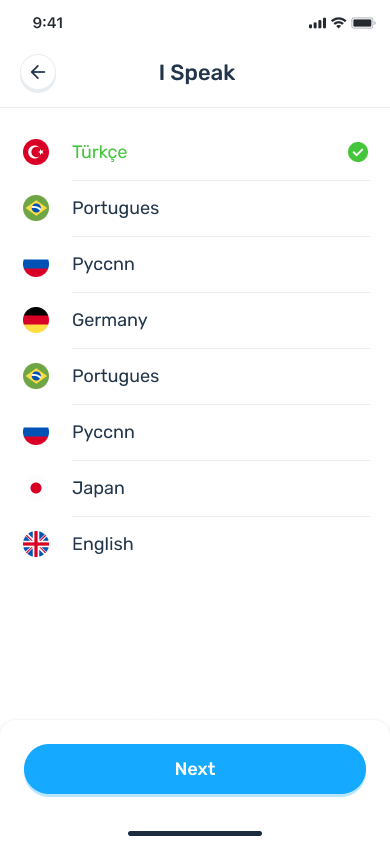Select the first Portugues entry
The width and height of the screenshot is (390, 844).
tap(196, 208)
